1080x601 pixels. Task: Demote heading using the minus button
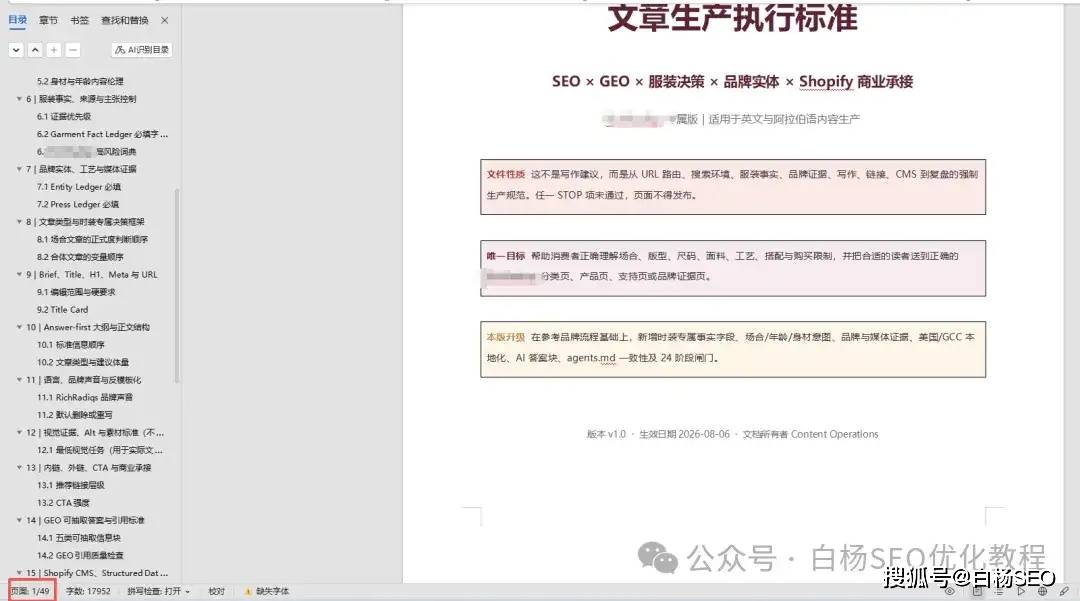coord(73,50)
